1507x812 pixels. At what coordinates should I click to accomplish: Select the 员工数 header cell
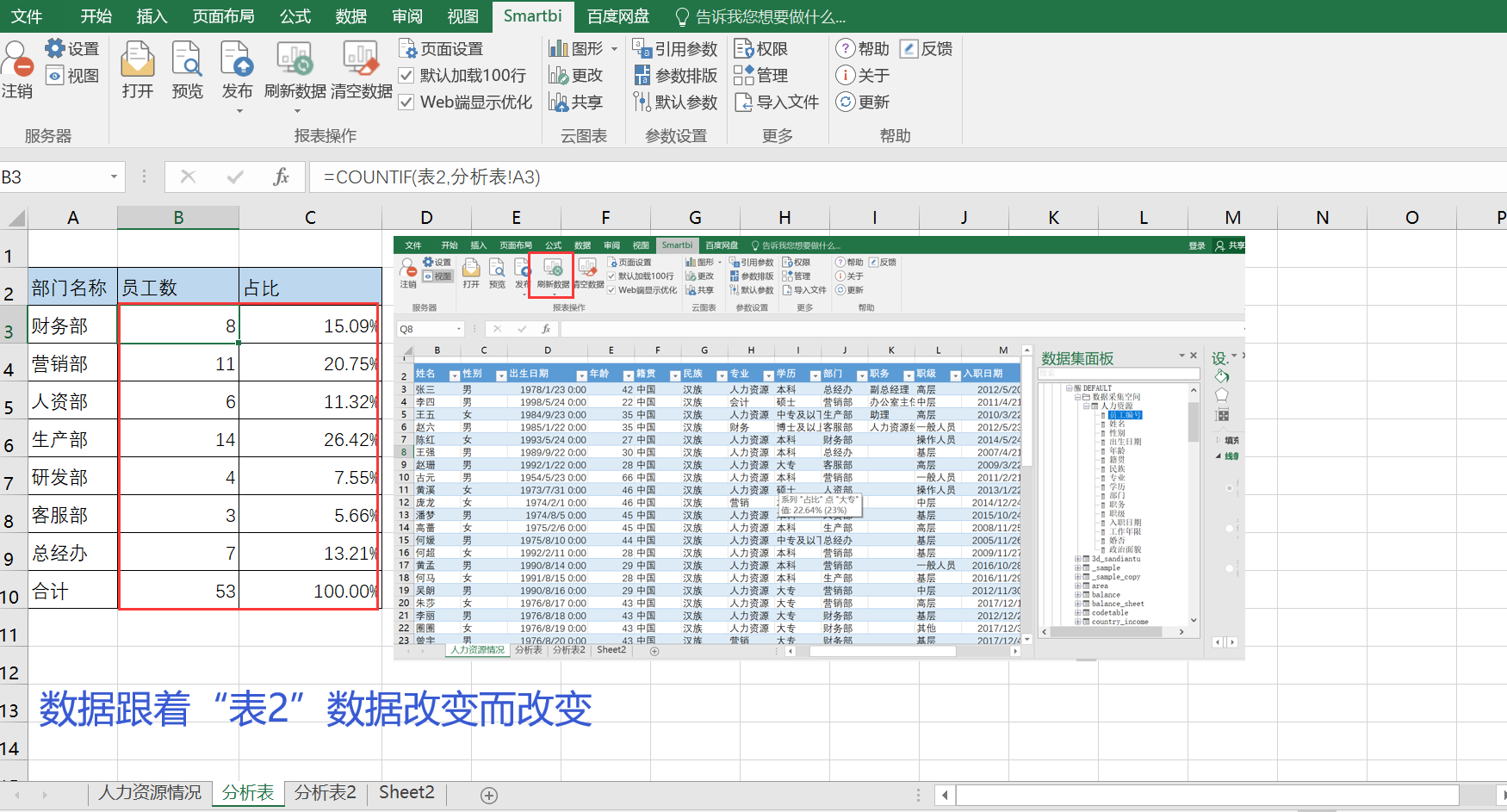(x=178, y=287)
